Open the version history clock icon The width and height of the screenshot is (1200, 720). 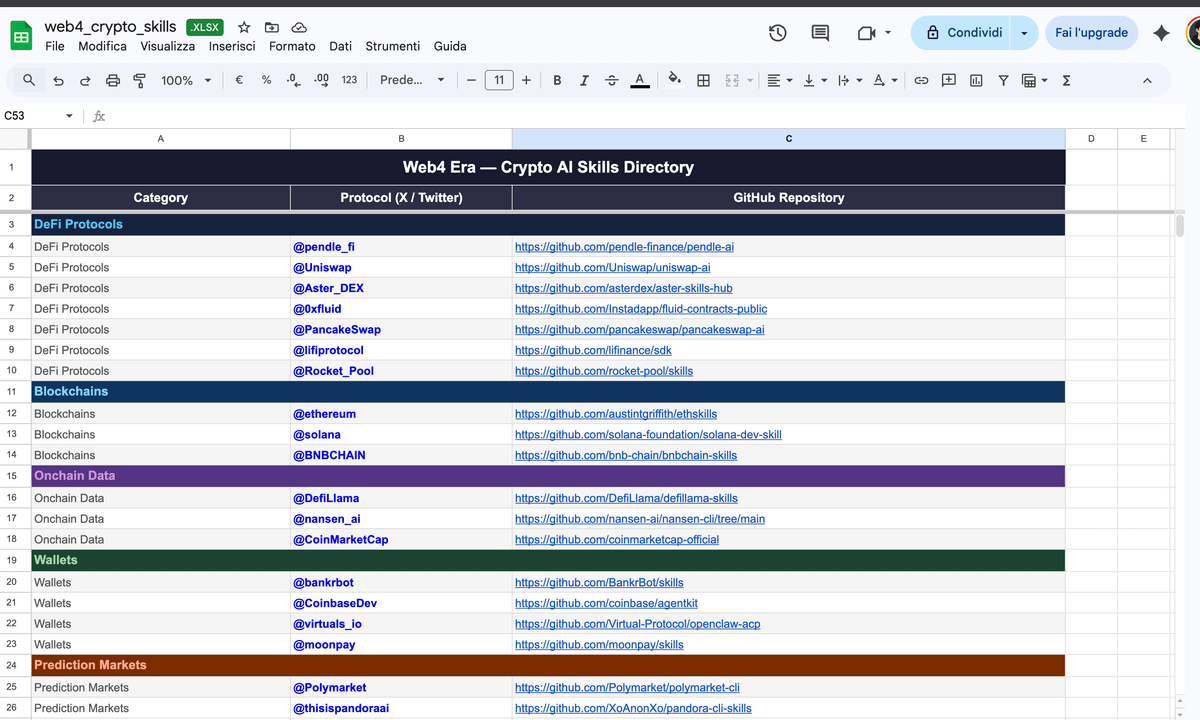[778, 33]
